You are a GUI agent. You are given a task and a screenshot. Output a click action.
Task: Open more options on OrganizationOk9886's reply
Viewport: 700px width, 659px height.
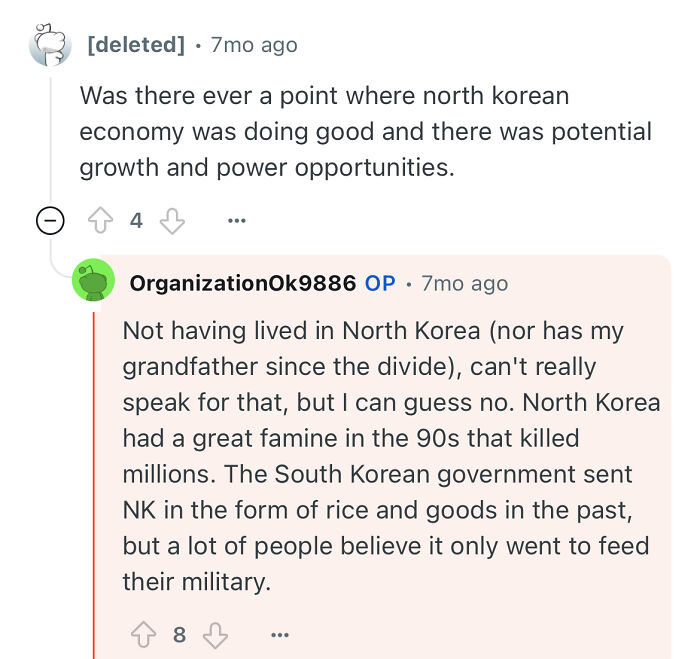click(279, 634)
